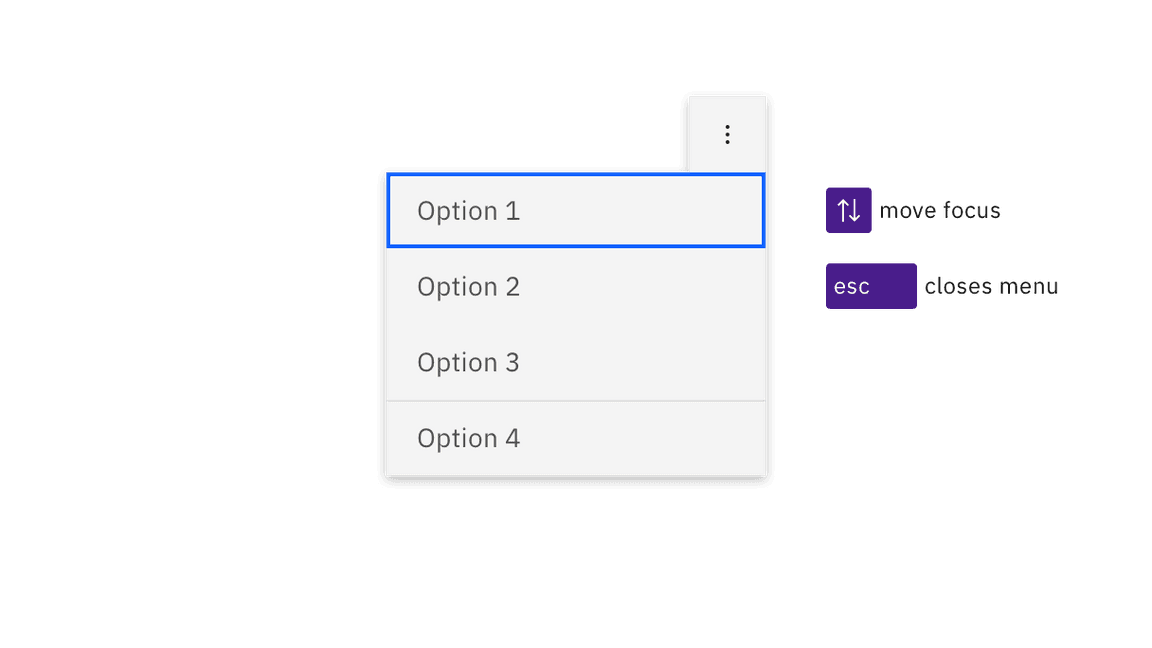Select Option 4 below the divider
Viewport: 1152px width, 648px height.
point(575,438)
